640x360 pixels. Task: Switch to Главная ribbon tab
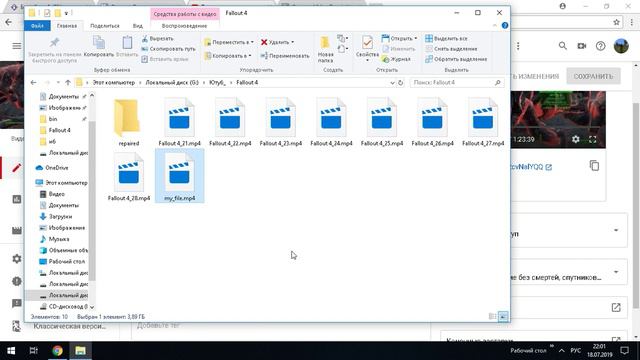[x=67, y=25]
